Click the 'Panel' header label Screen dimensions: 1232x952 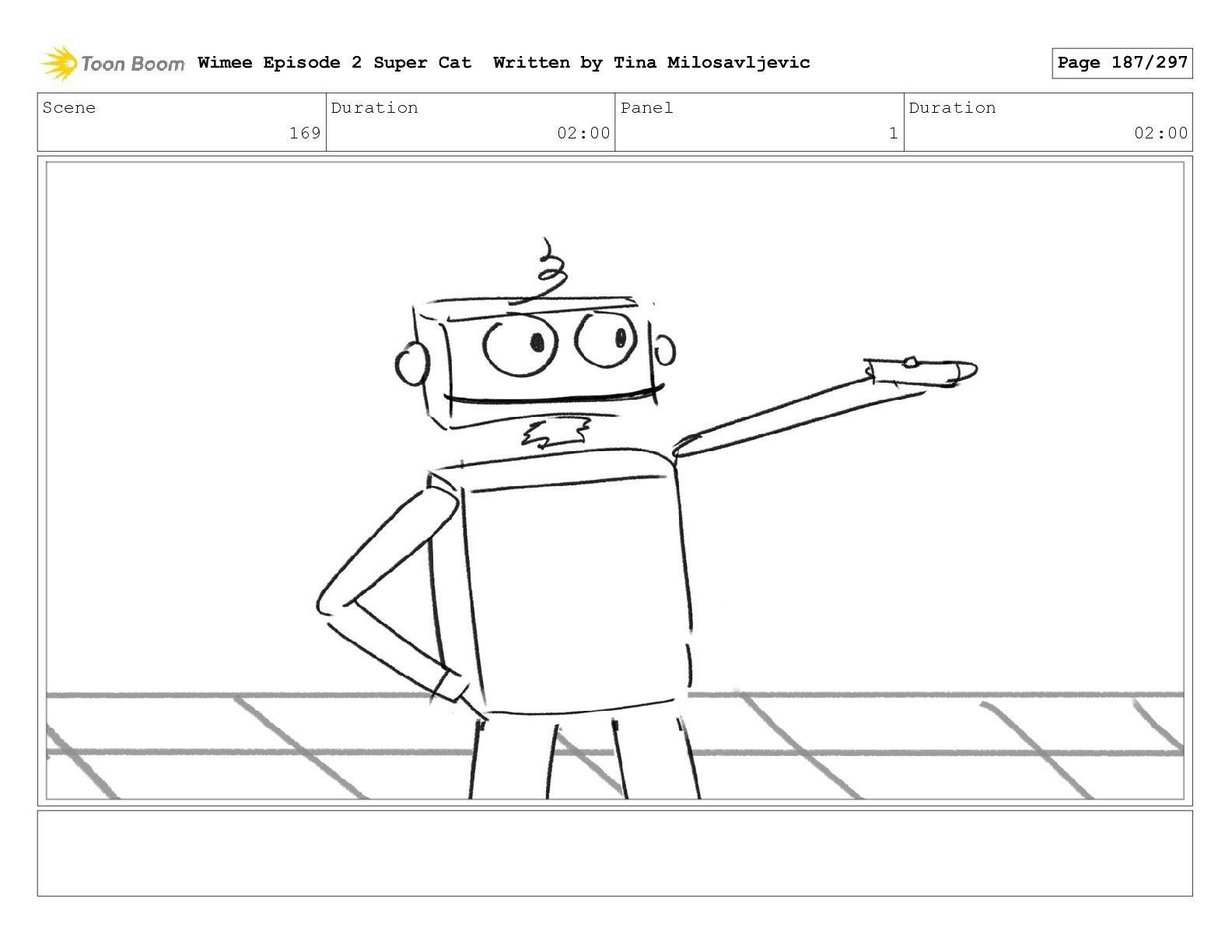click(646, 108)
